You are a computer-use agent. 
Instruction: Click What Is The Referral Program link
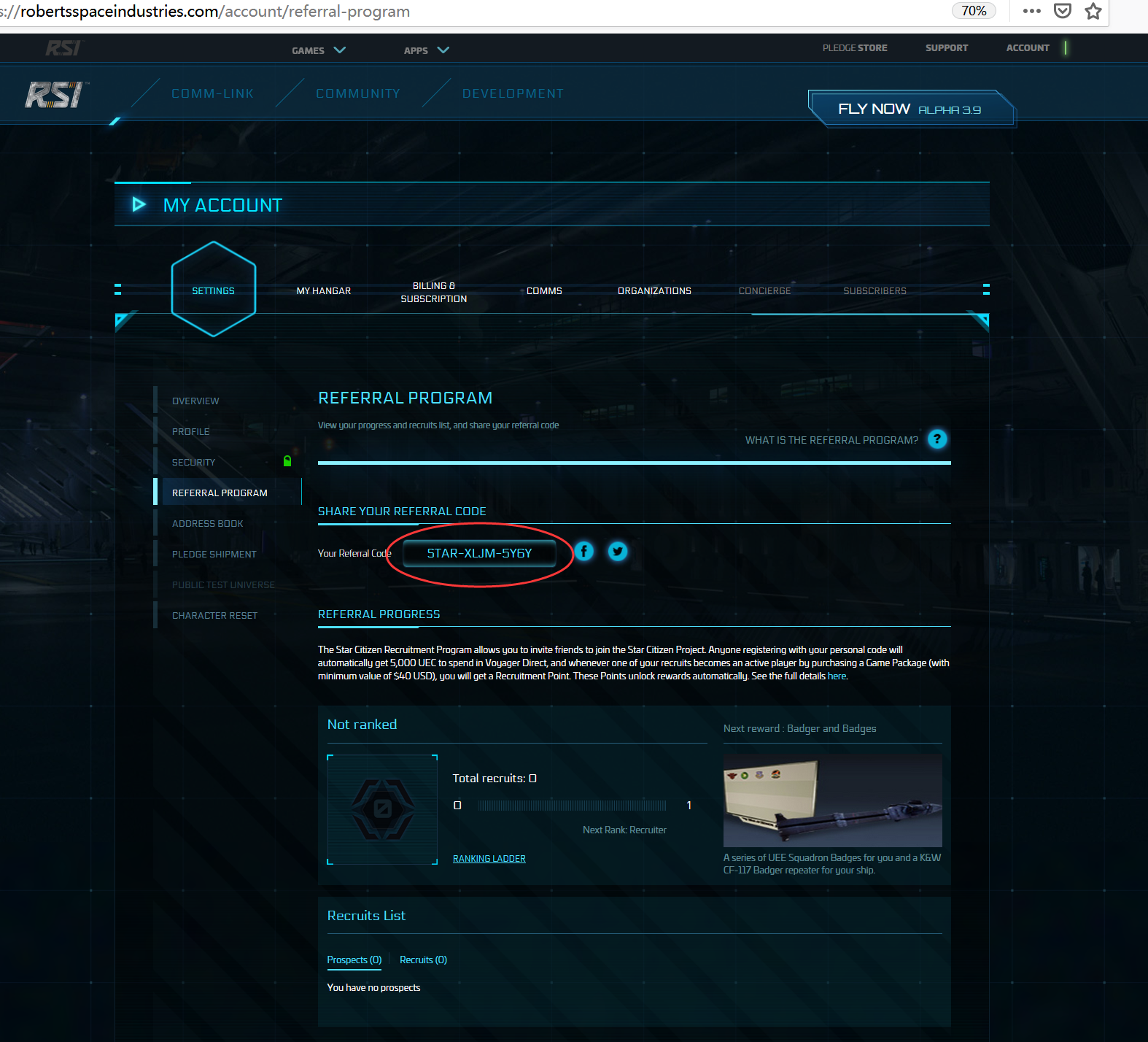pyautogui.click(x=831, y=440)
